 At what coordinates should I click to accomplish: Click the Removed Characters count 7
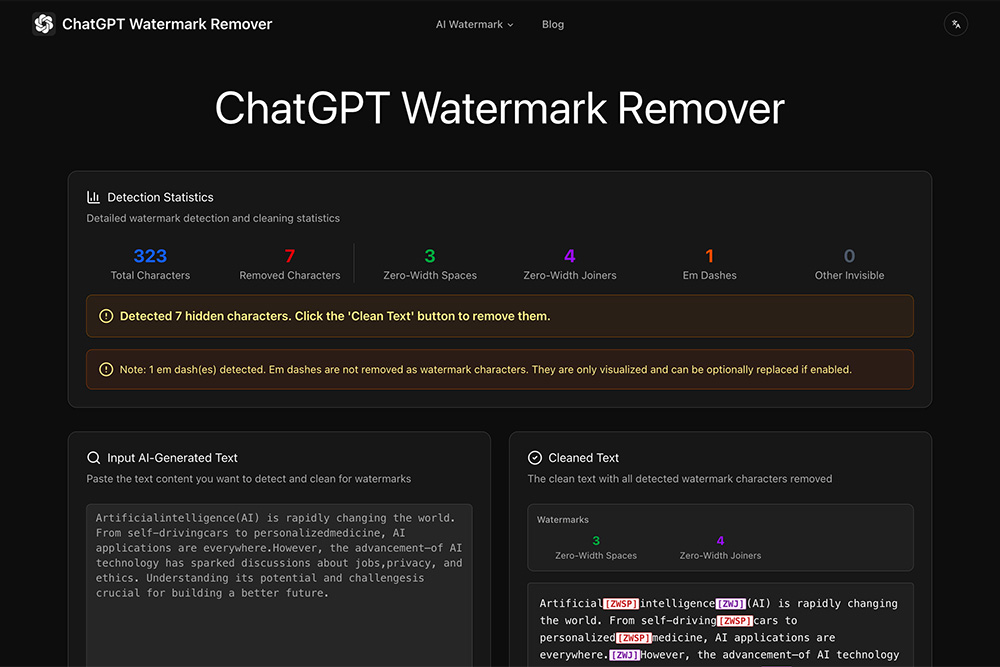coord(290,256)
